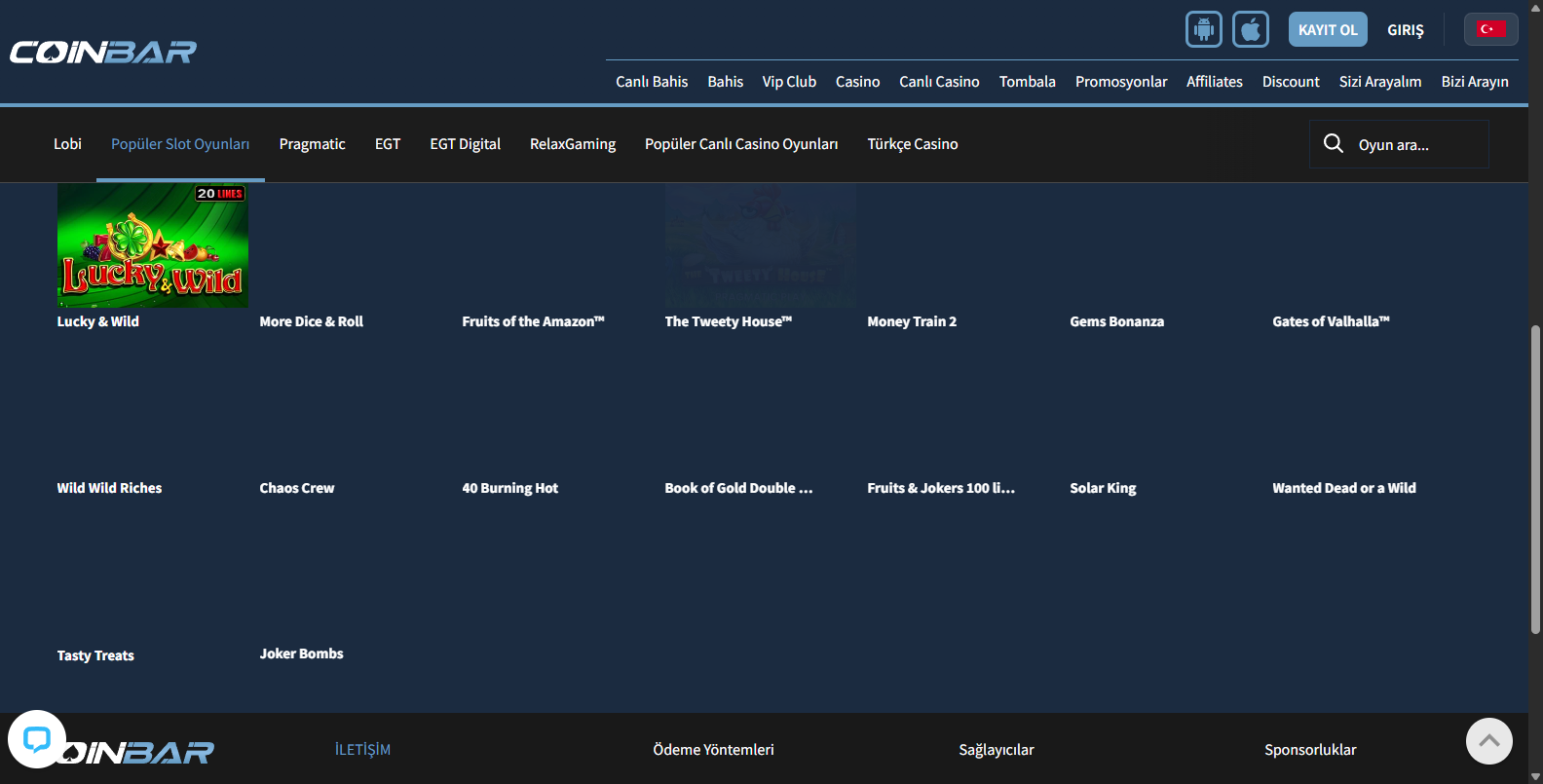Click The Tweety House game thumbnail
The width and height of the screenshot is (1543, 784).
760,245
